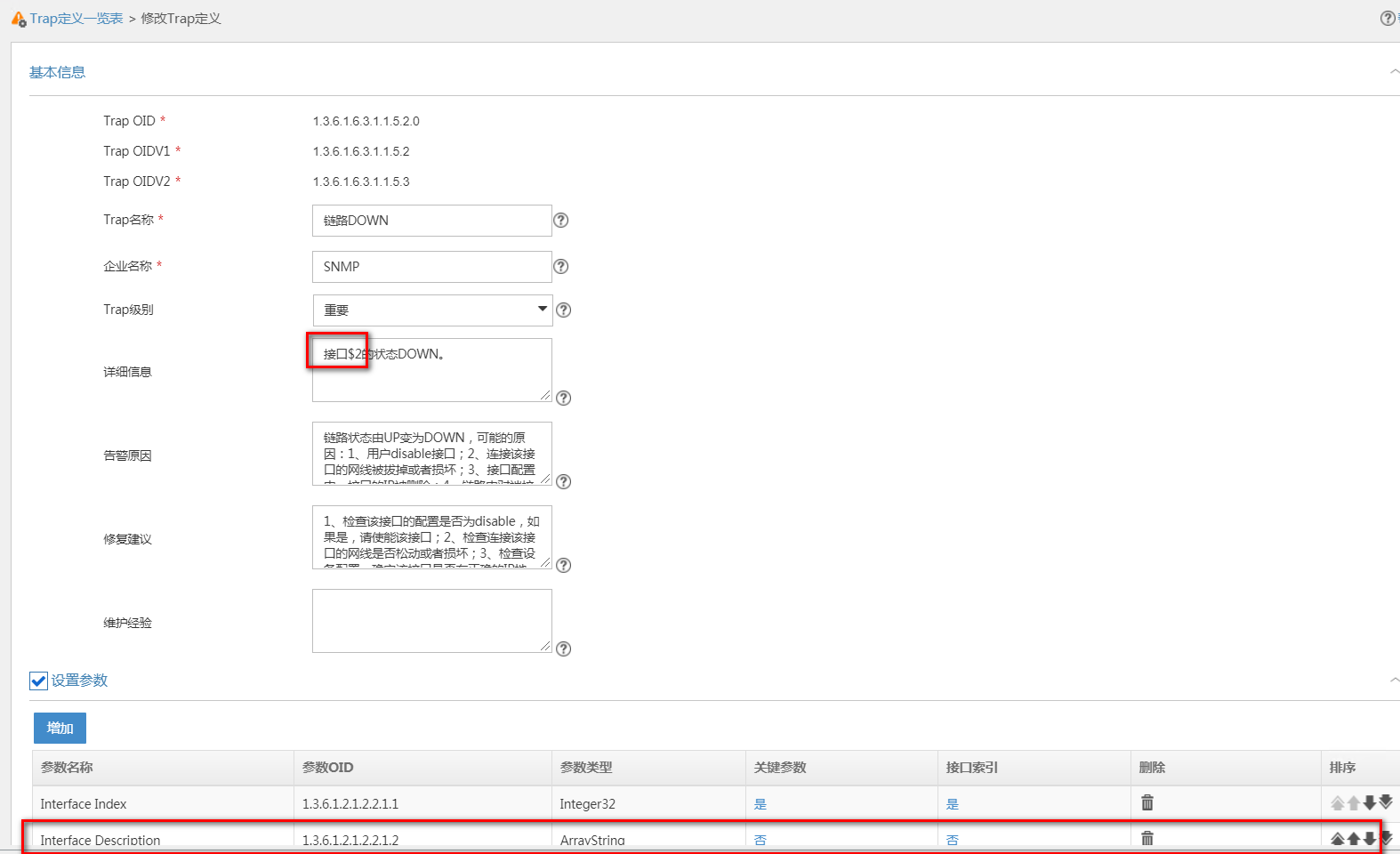Show help for the 维护经验 text area
This screenshot has height=854, width=1400.
[563, 649]
